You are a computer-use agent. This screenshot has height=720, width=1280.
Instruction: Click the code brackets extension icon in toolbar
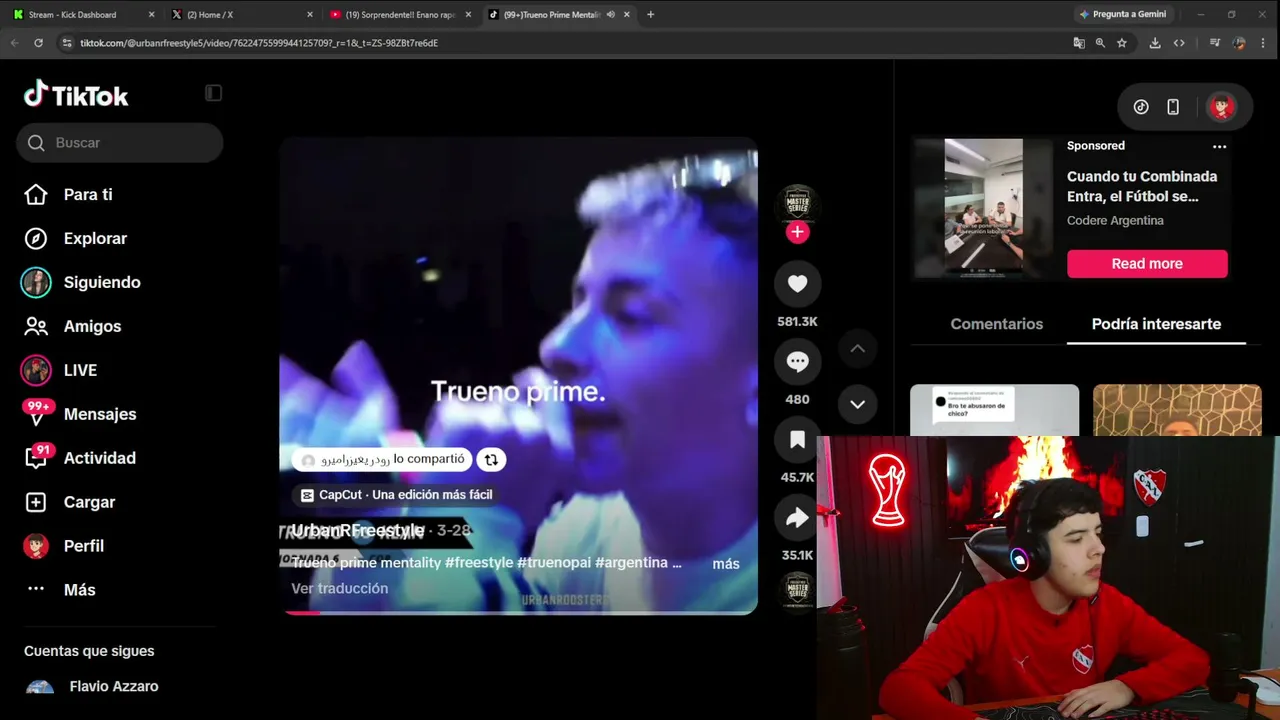coord(1179,43)
